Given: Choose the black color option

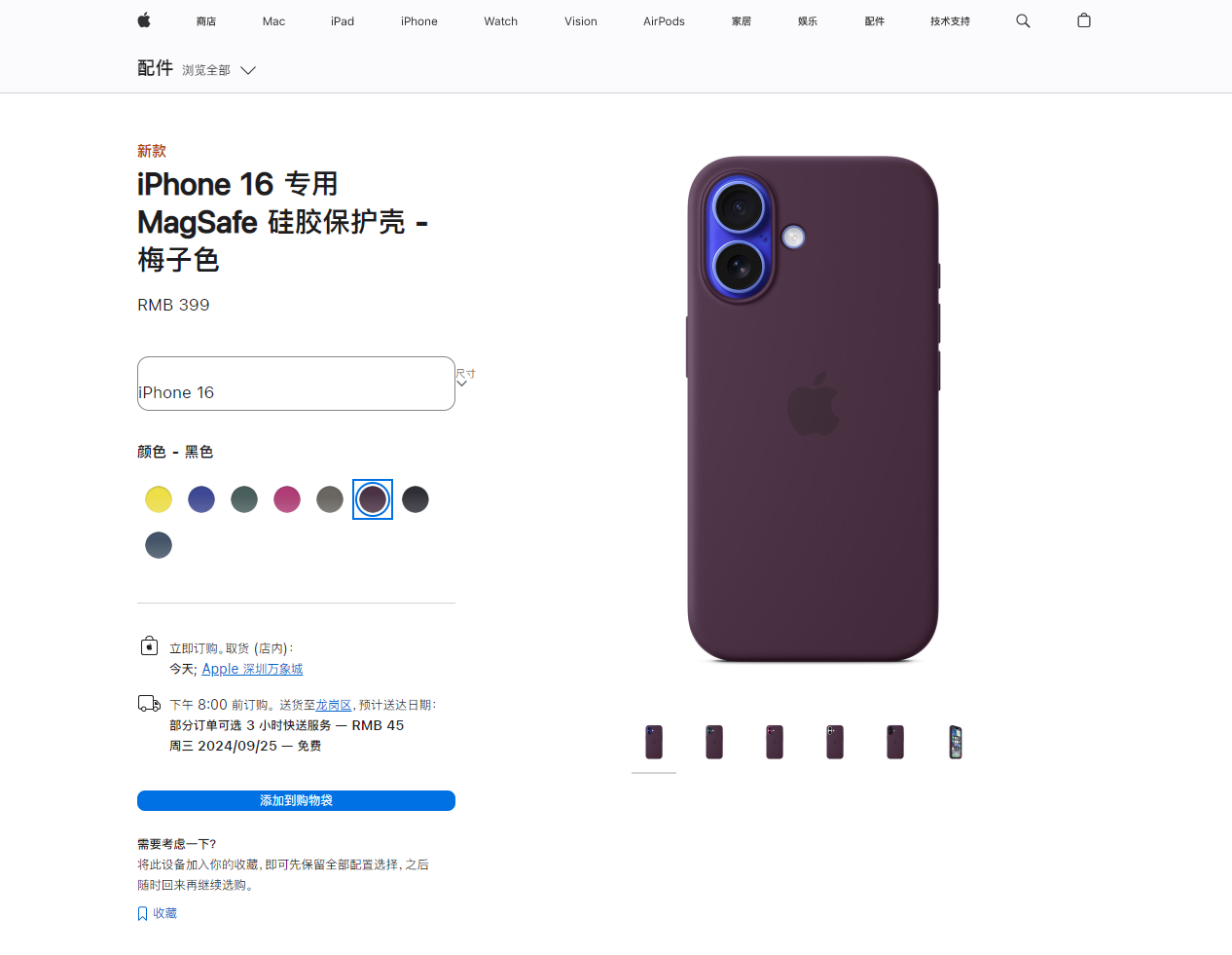Looking at the screenshot, I should tap(416, 499).
